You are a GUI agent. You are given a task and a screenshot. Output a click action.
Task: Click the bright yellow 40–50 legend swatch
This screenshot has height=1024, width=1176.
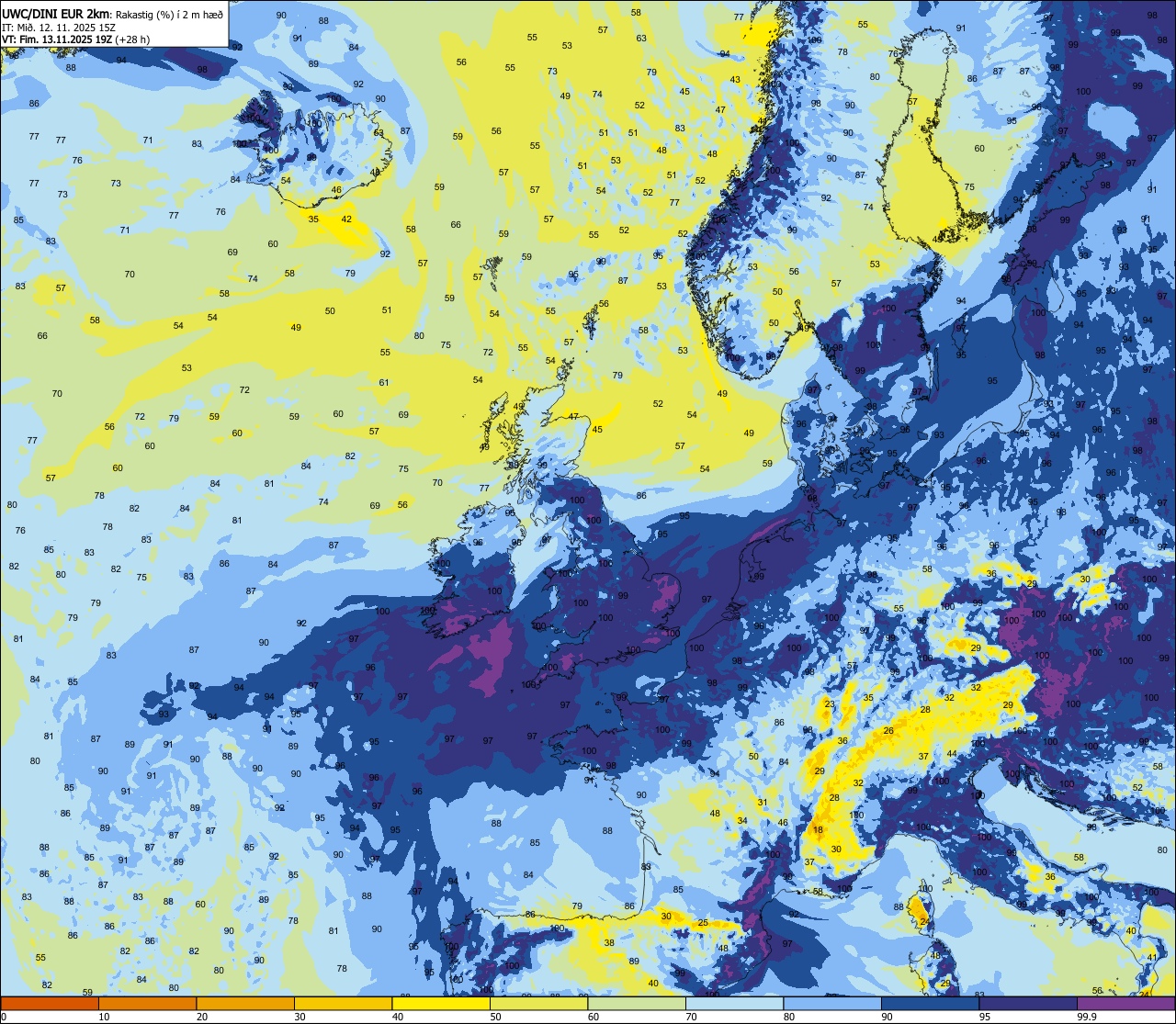[x=441, y=1003]
